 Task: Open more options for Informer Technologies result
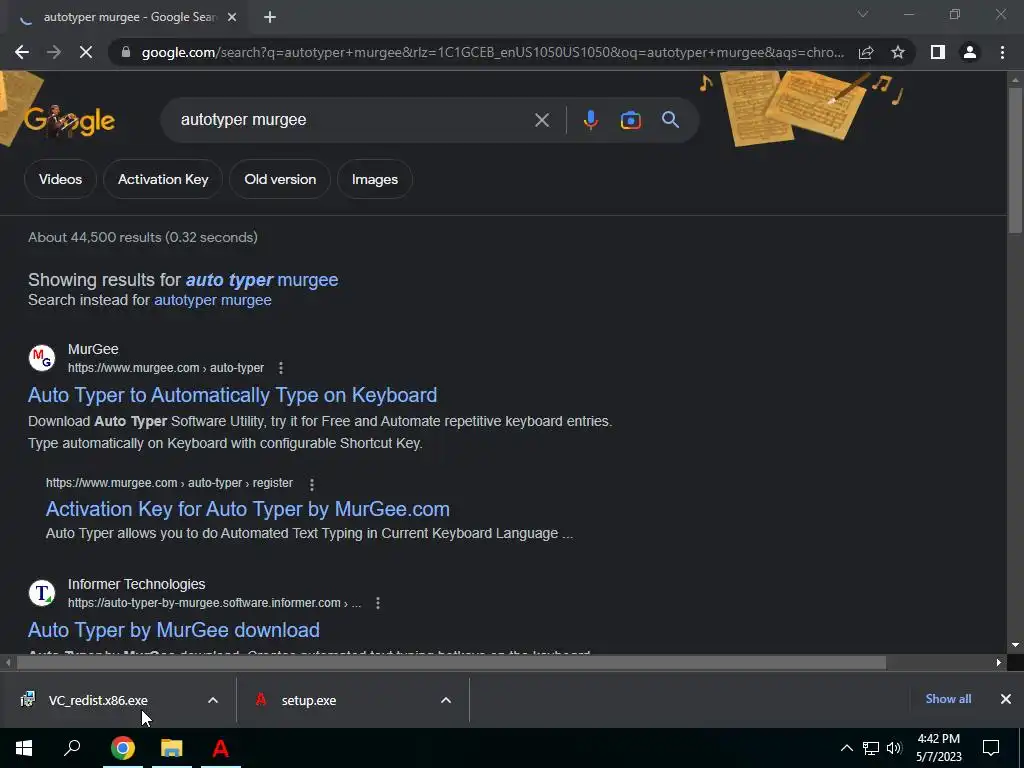(x=377, y=603)
